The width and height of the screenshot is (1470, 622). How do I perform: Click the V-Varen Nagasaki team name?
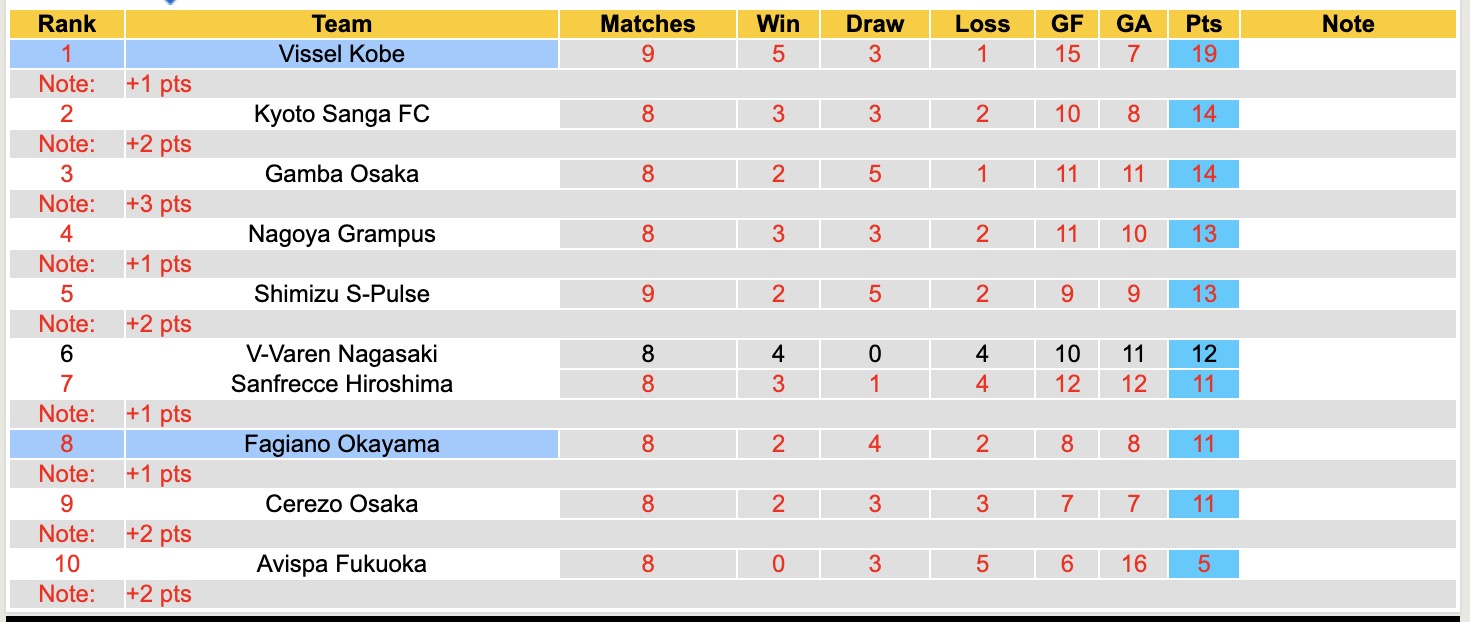pyautogui.click(x=341, y=354)
